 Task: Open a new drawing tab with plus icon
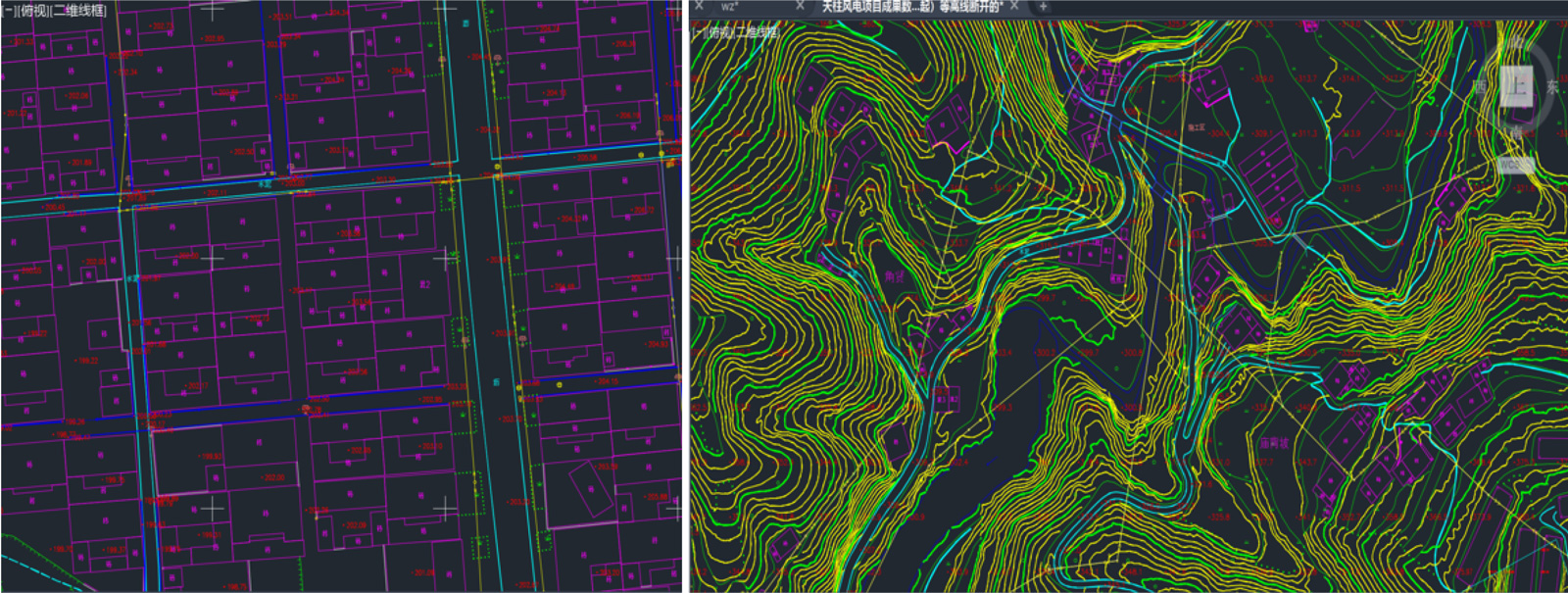(x=1043, y=7)
